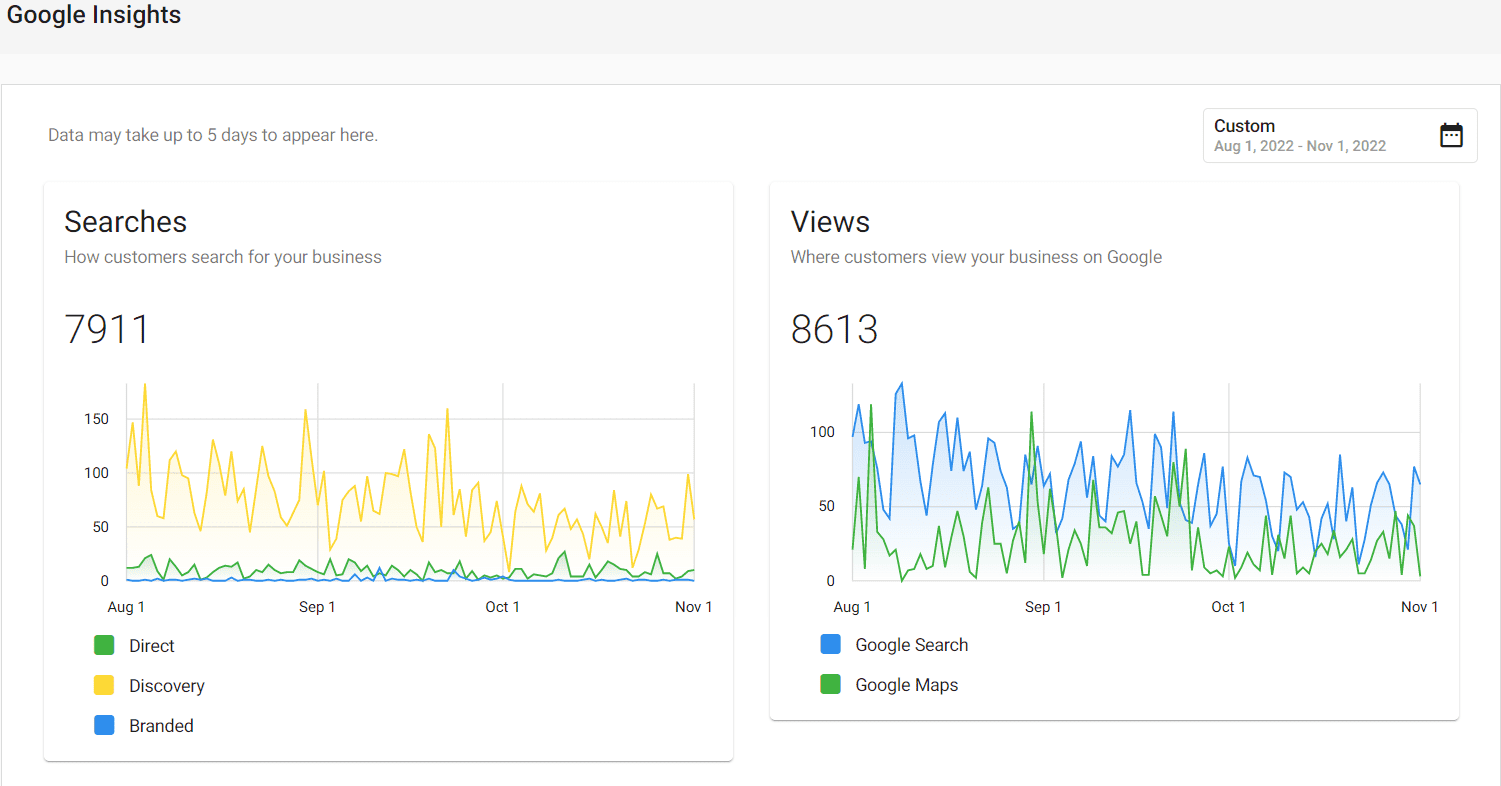Image resolution: width=1501 pixels, height=786 pixels.
Task: Open the calendar icon in date picker
Action: click(1451, 135)
